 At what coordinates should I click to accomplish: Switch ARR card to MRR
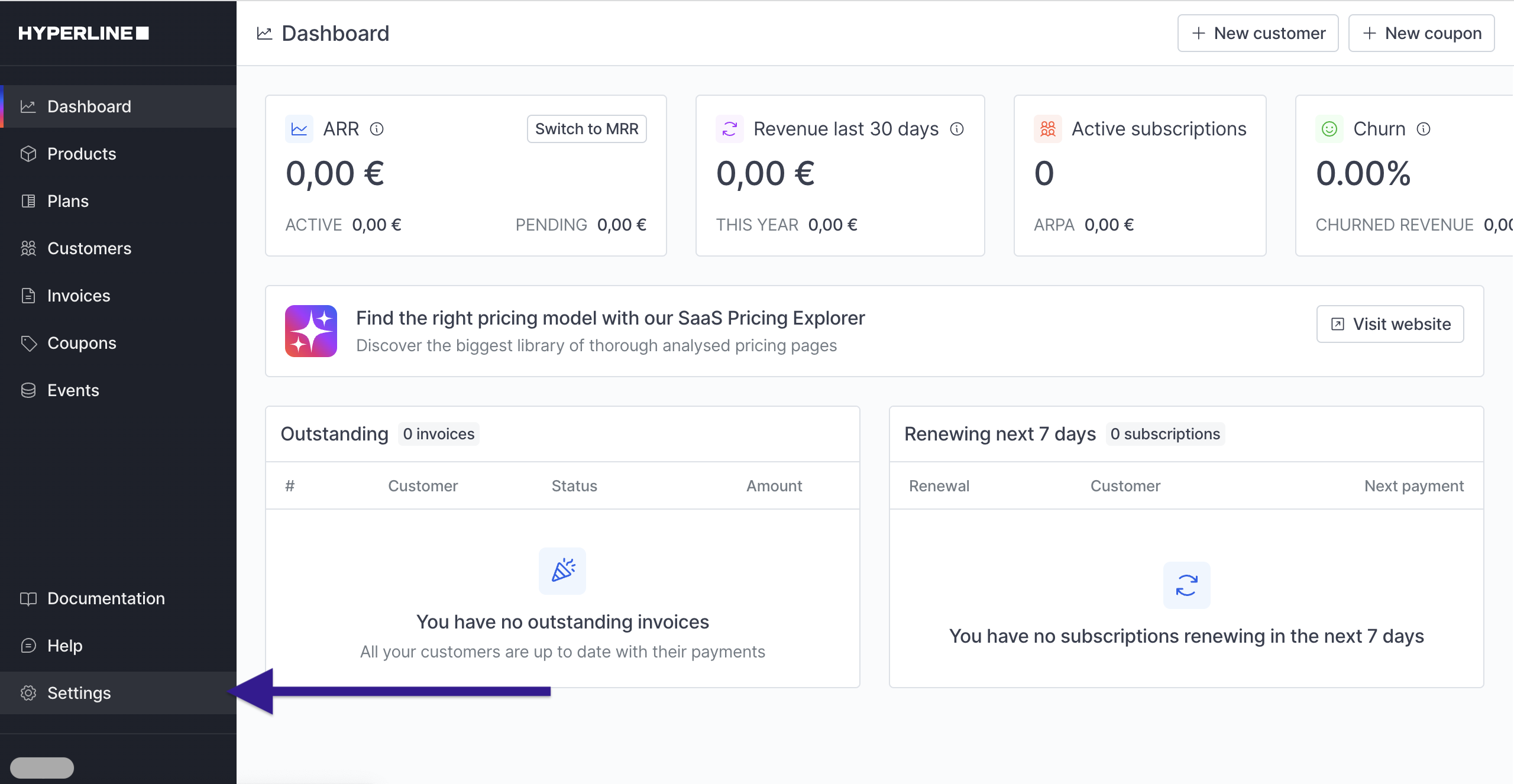[x=586, y=129]
